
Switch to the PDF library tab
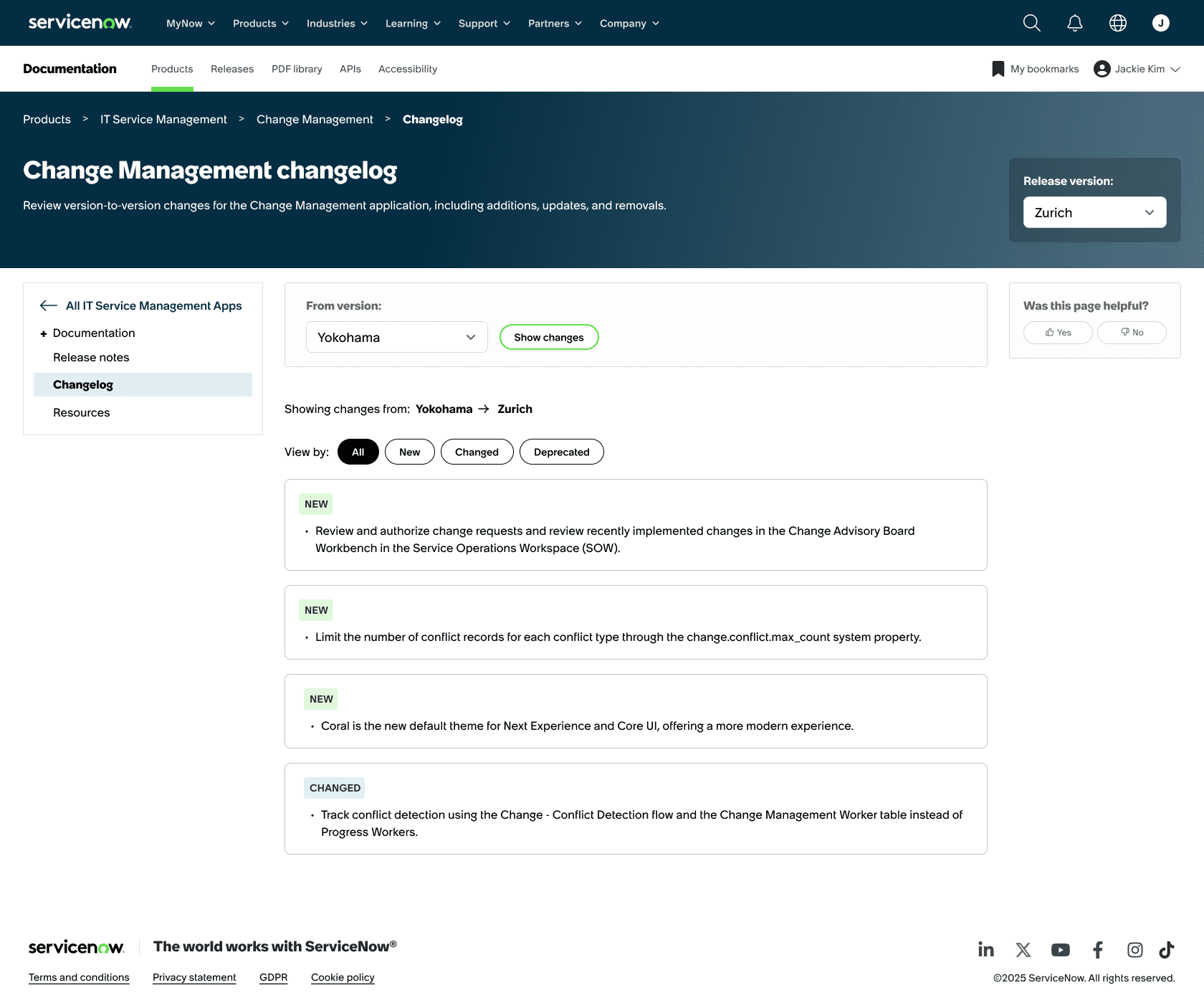(x=297, y=69)
